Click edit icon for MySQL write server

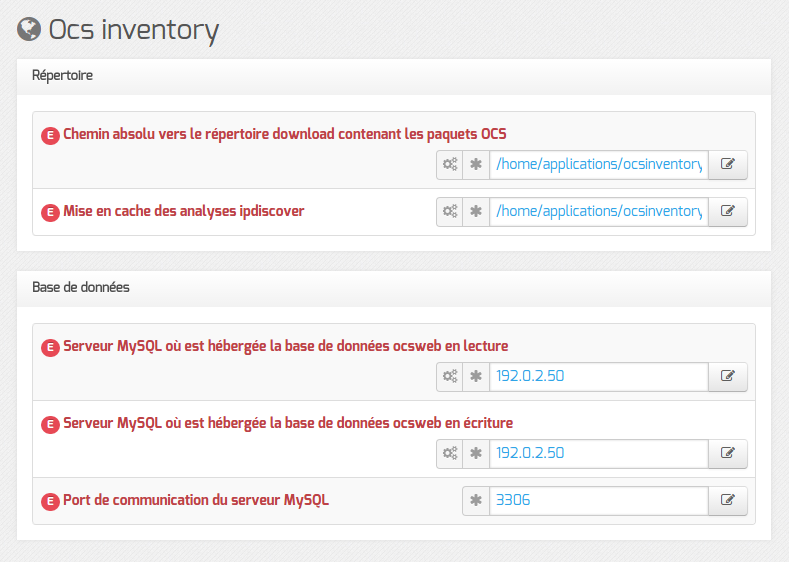[x=728, y=453]
